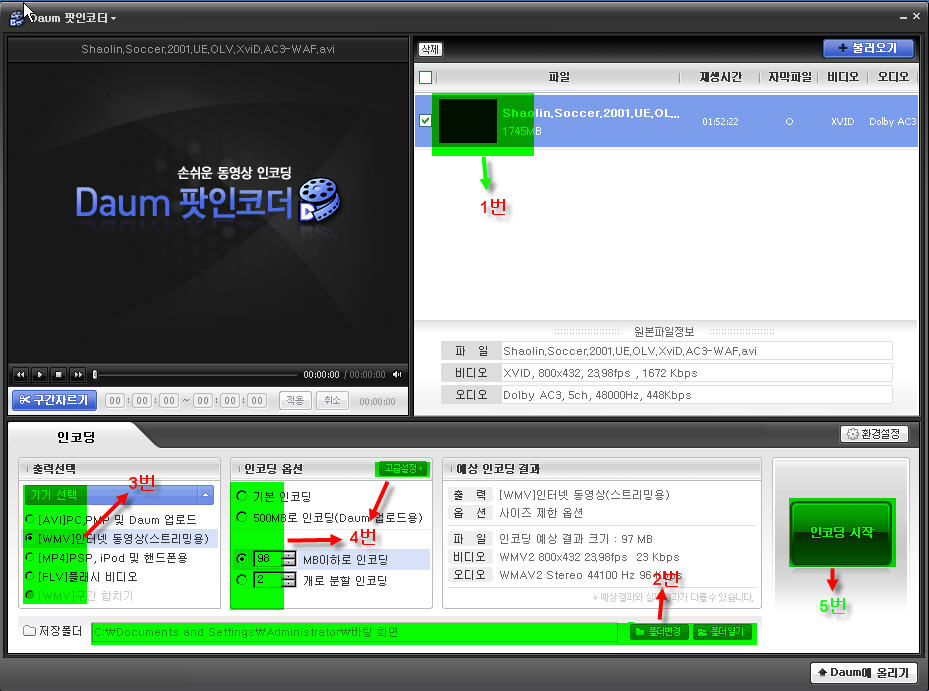Click the Dolby AC3 audio cell
Image resolution: width=929 pixels, height=691 pixels.
click(892, 121)
